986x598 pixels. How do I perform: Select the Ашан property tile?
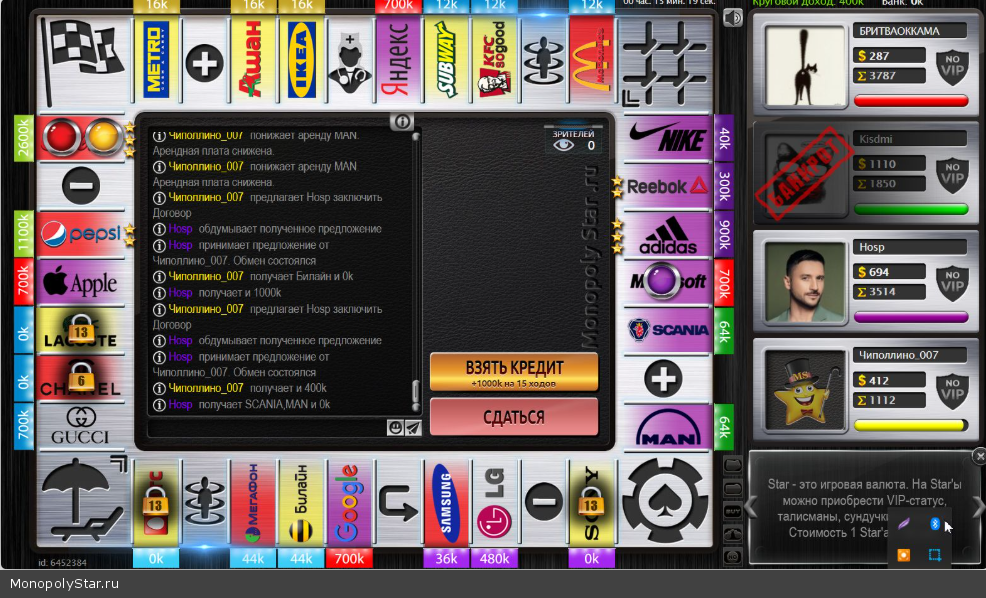coord(253,60)
